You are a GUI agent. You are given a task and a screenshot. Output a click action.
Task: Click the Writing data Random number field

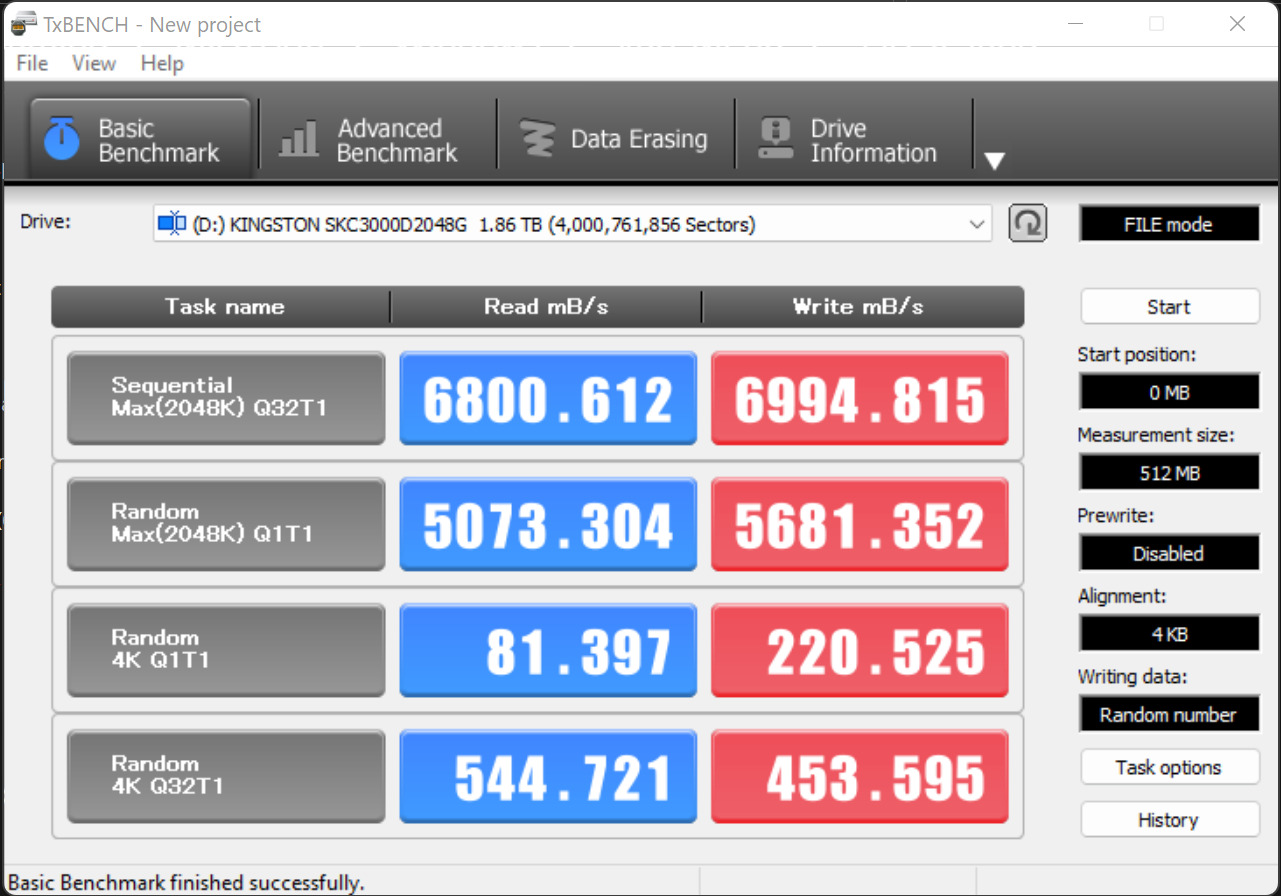1169,715
